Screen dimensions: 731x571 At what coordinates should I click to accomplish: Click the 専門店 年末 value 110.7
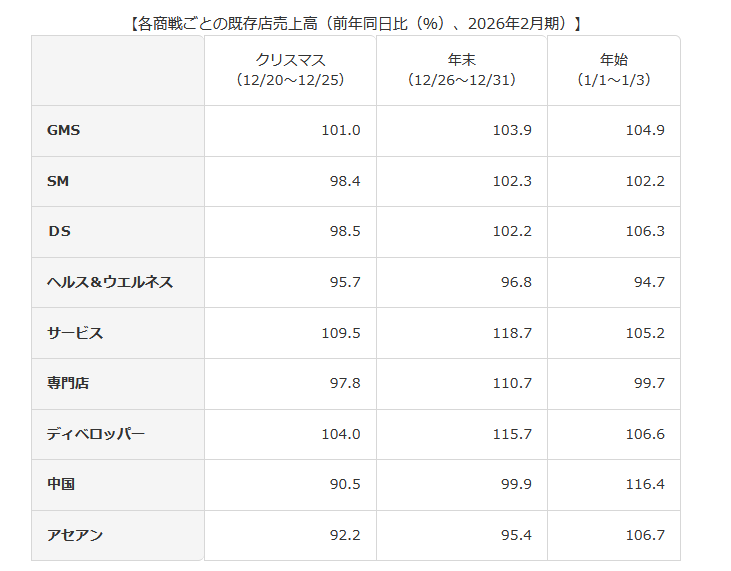(514, 383)
